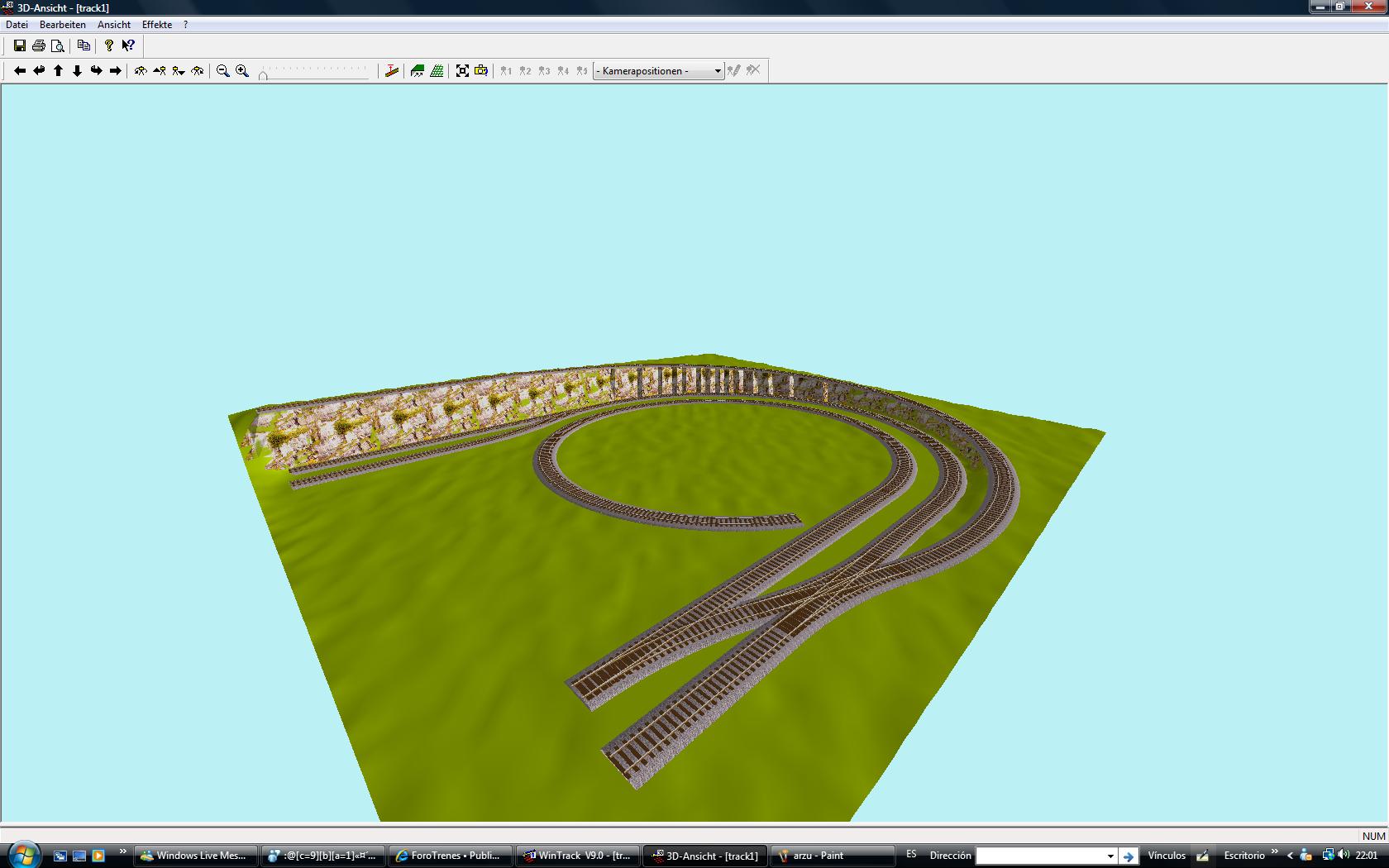Click the yellow camera snapshot icon
Screen dimensions: 1389x868
pyautogui.click(x=481, y=71)
